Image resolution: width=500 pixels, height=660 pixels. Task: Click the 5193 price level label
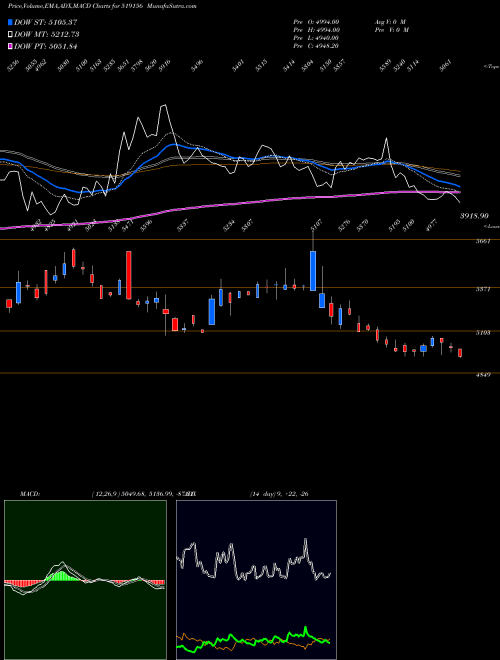[x=483, y=333]
